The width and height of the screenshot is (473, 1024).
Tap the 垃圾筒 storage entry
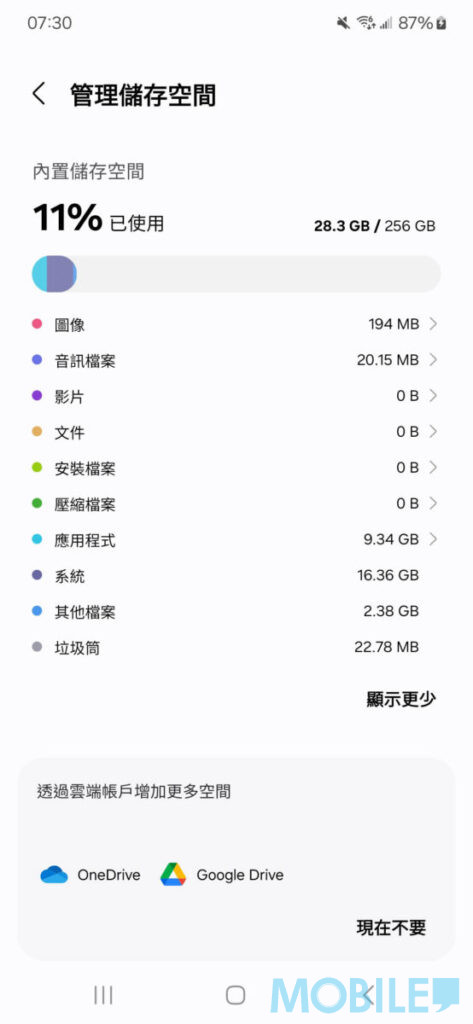[x=236, y=647]
